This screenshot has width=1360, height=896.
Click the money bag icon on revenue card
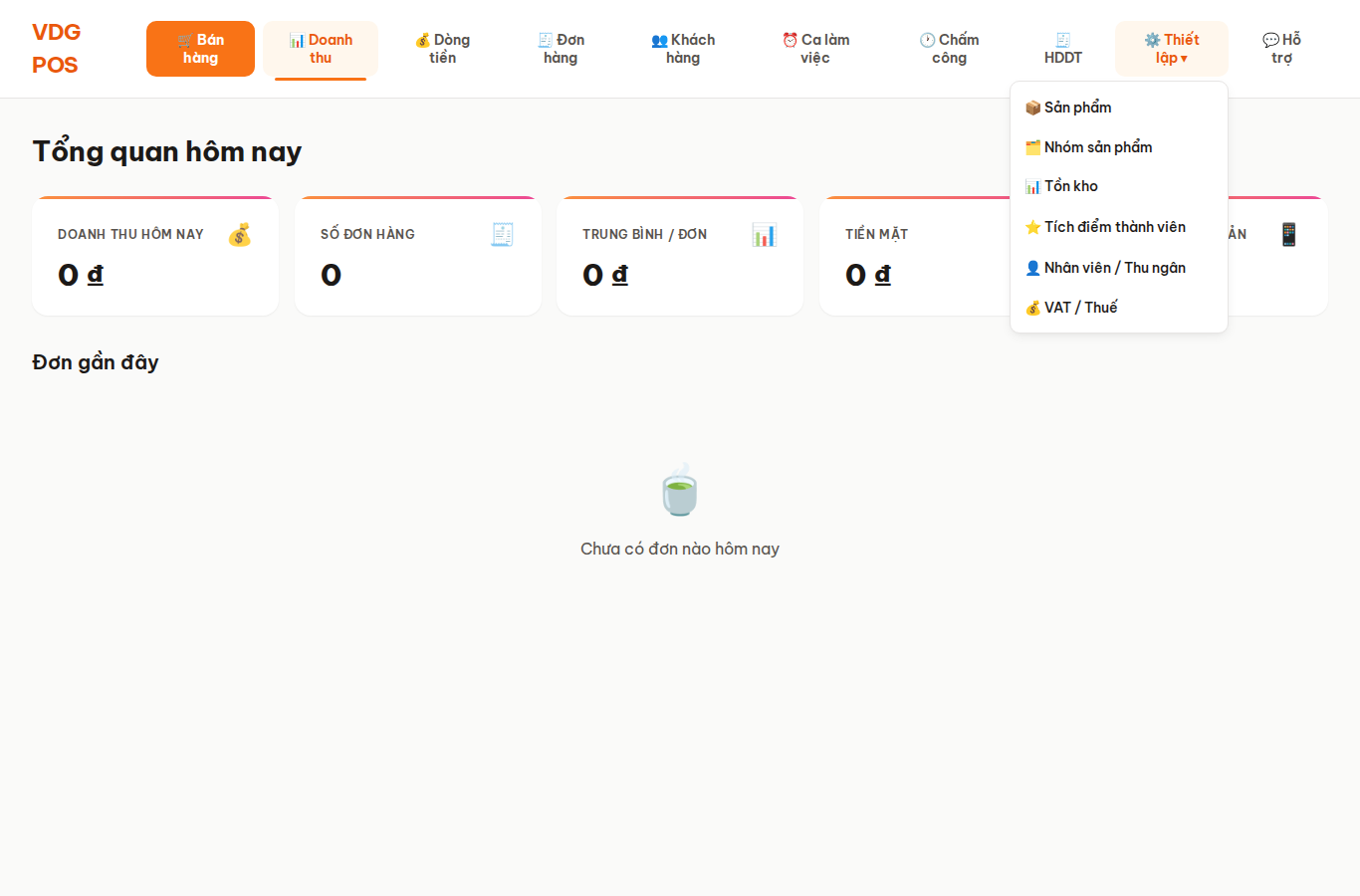pyautogui.click(x=240, y=235)
